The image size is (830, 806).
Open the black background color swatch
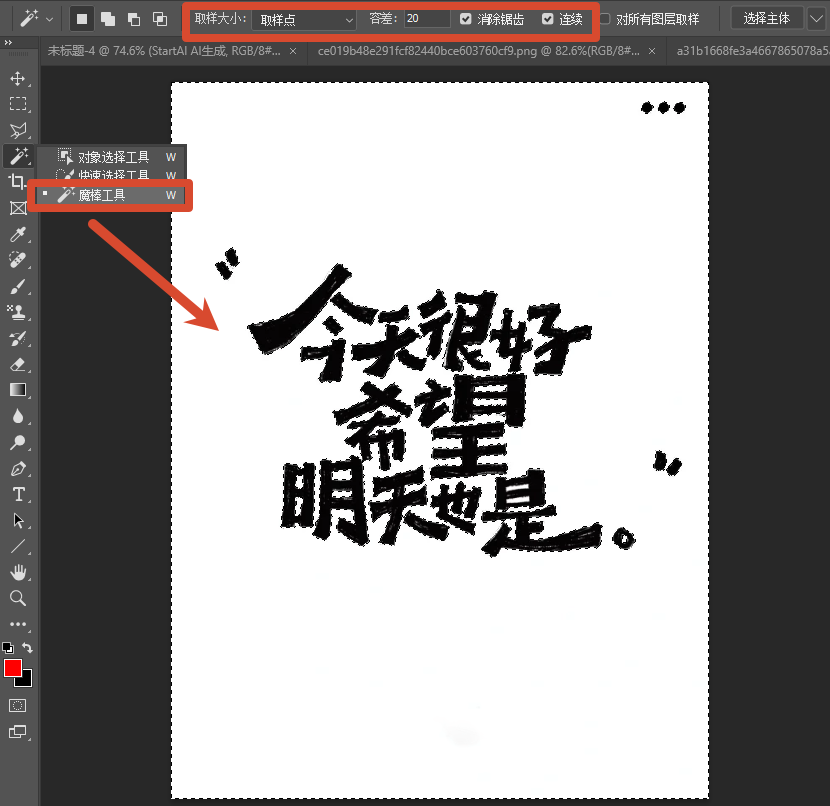pyautogui.click(x=26, y=681)
